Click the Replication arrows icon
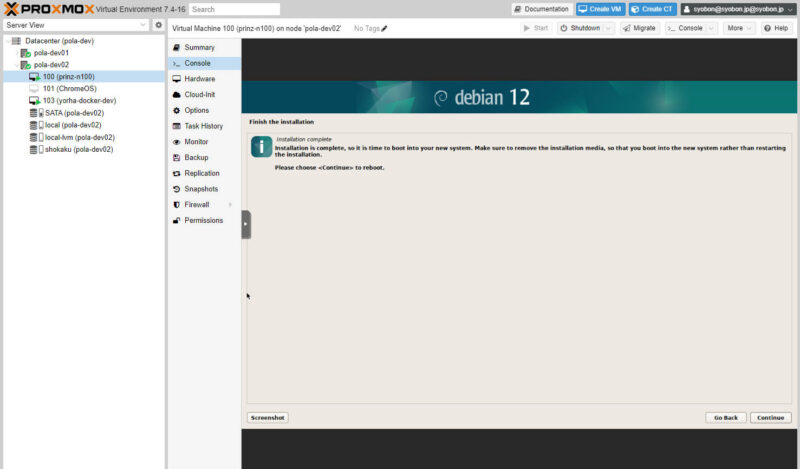 point(177,174)
